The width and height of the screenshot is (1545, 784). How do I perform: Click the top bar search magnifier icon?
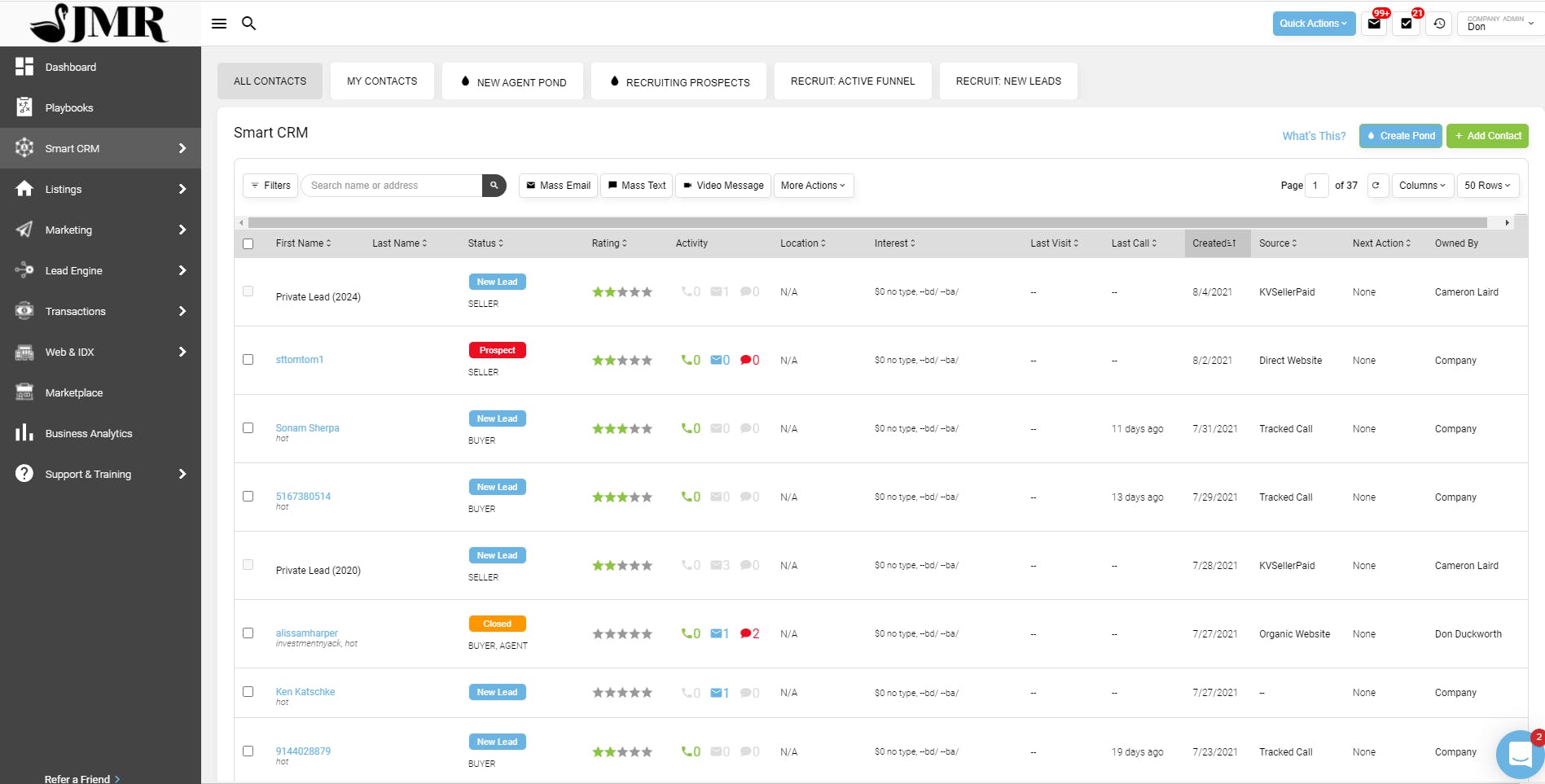coord(249,24)
